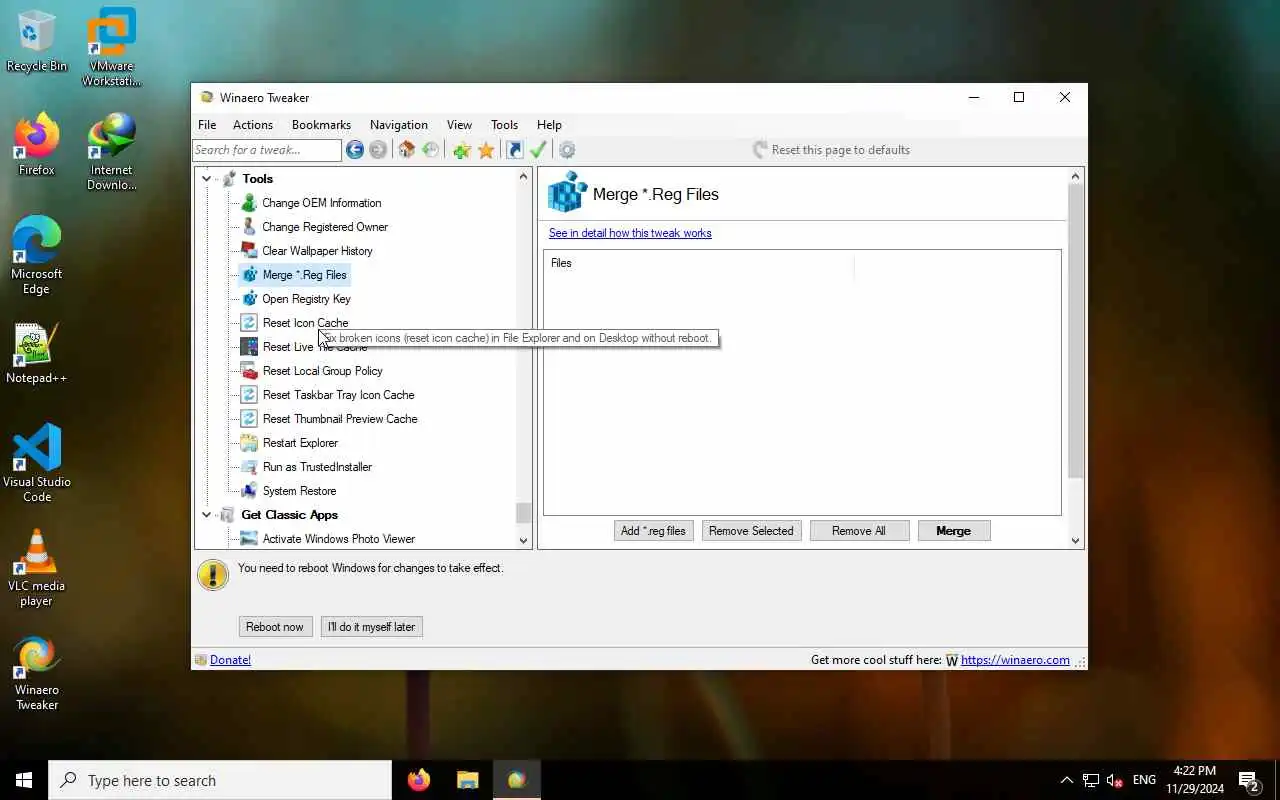The height and width of the screenshot is (800, 1280).
Task: Click the Change OEM Information icon
Action: pos(249,203)
